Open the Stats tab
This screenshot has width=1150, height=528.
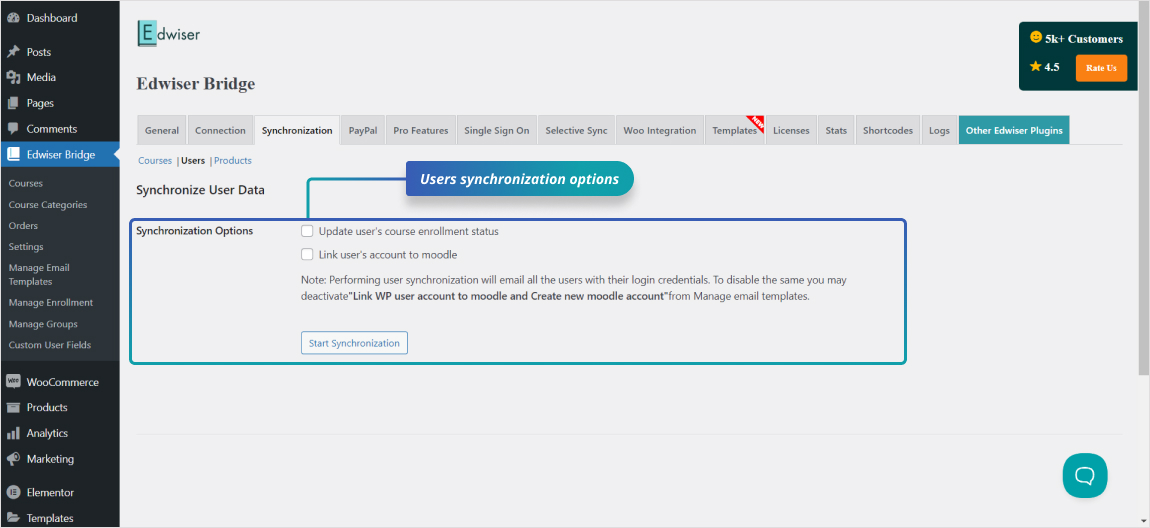836,131
